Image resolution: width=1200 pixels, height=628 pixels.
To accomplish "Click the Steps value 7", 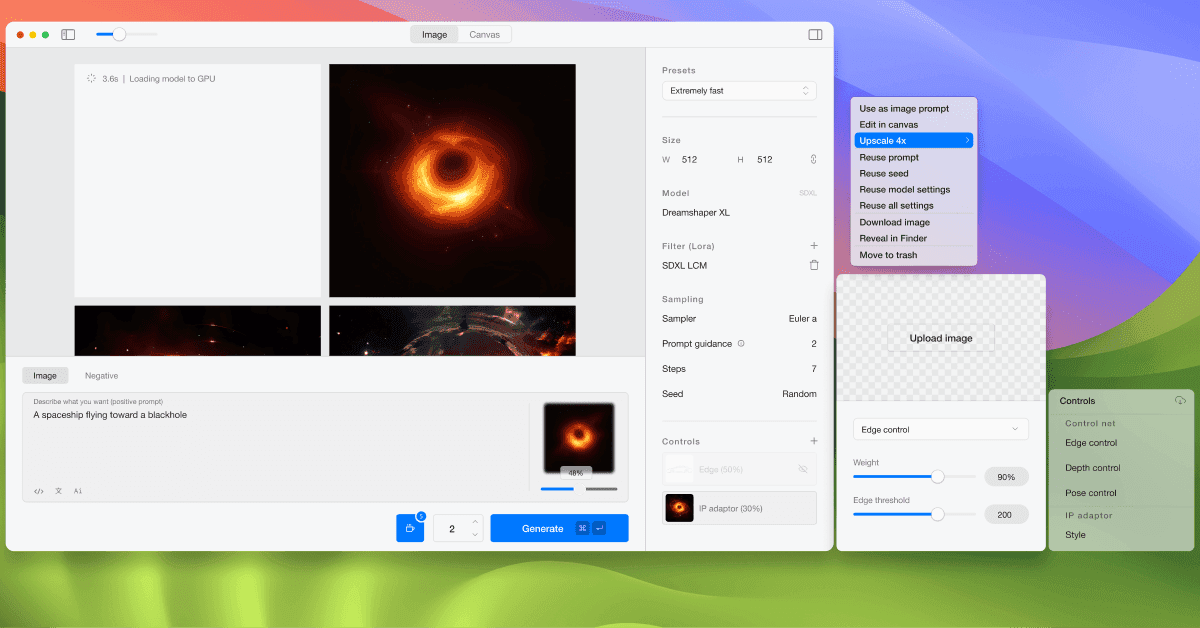I will pyautogui.click(x=814, y=369).
